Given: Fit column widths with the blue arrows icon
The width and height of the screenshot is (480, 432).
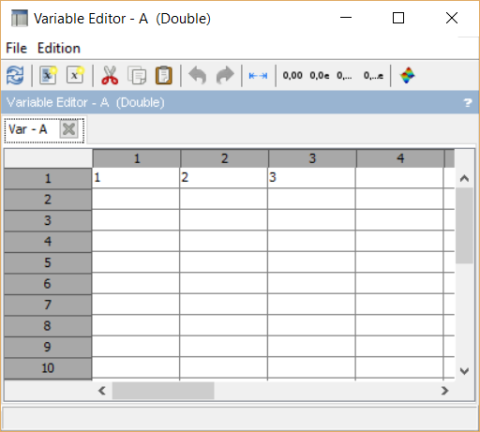Looking at the screenshot, I should point(258,76).
